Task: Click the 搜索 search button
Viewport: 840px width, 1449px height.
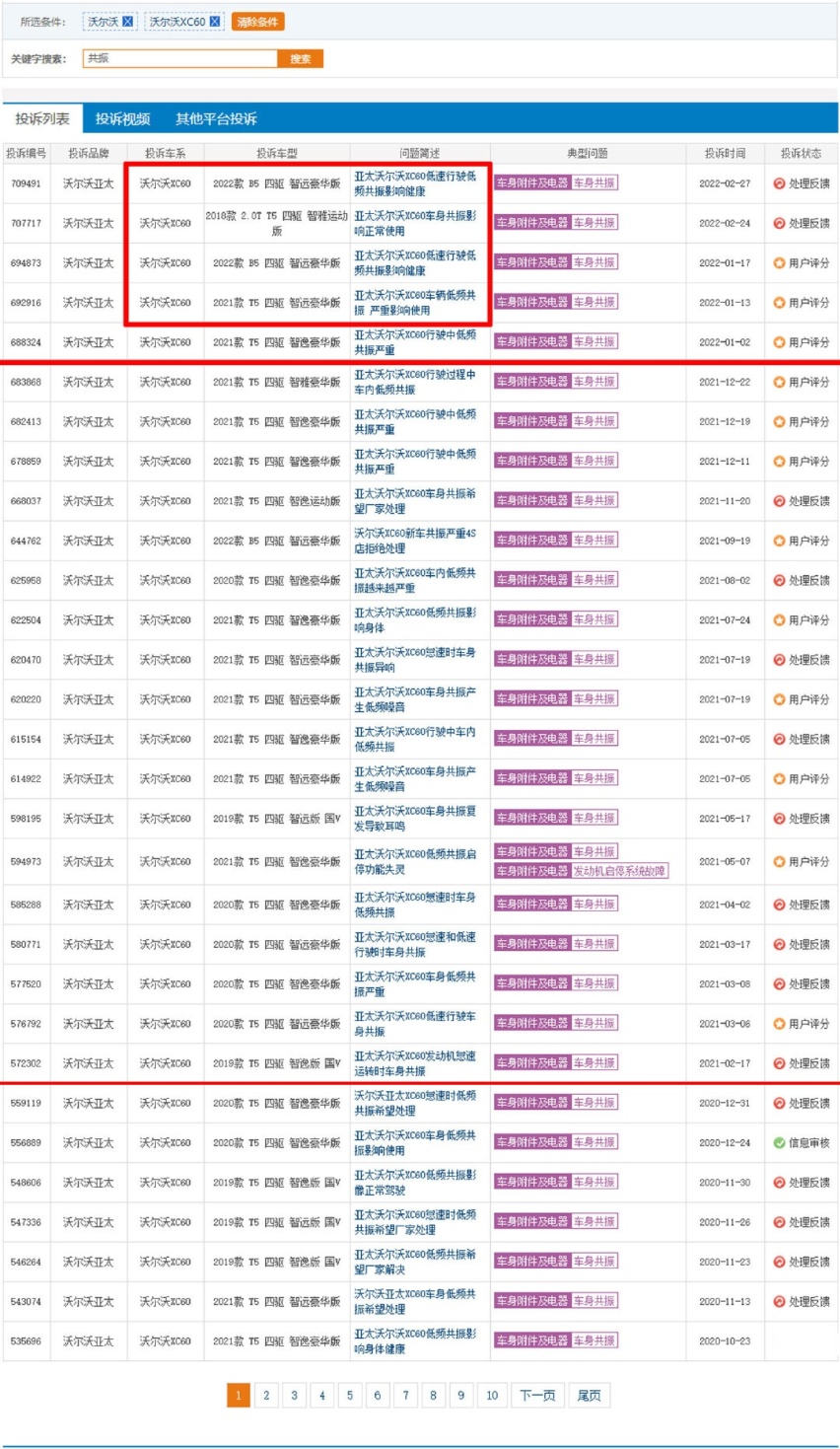Action: coord(301,59)
